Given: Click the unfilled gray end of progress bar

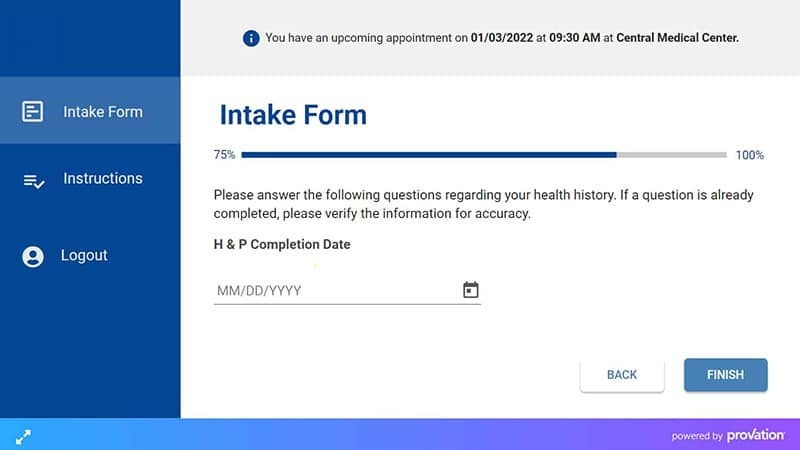Looking at the screenshot, I should pos(671,155).
